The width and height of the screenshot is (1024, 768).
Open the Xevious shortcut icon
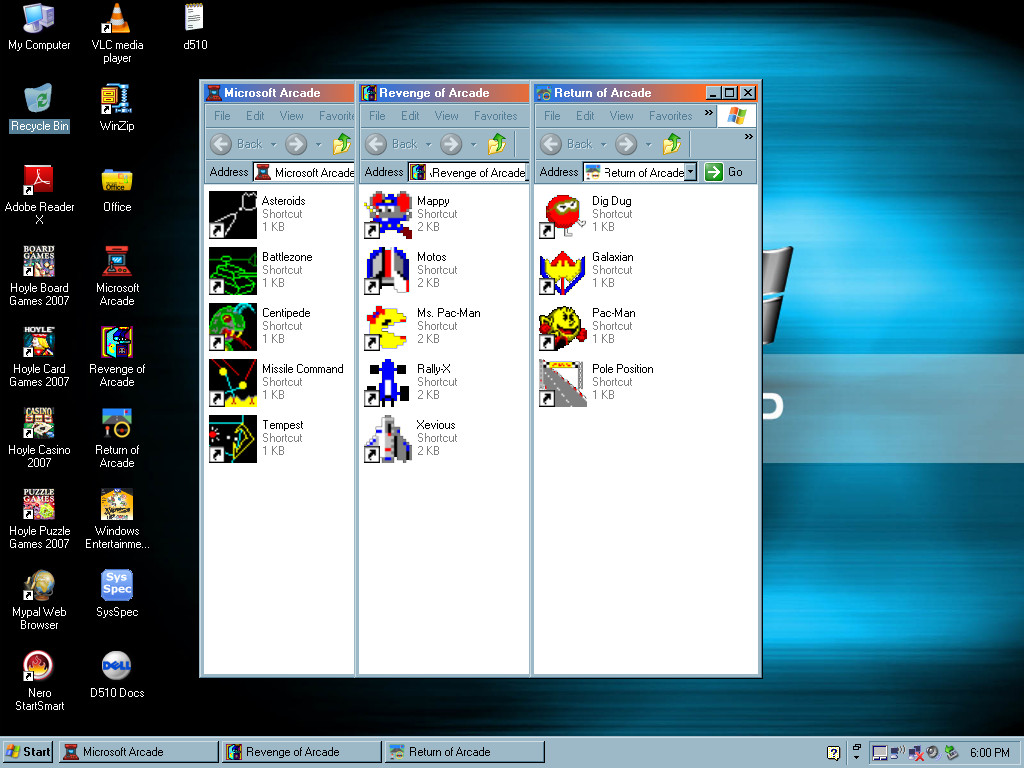click(x=388, y=439)
